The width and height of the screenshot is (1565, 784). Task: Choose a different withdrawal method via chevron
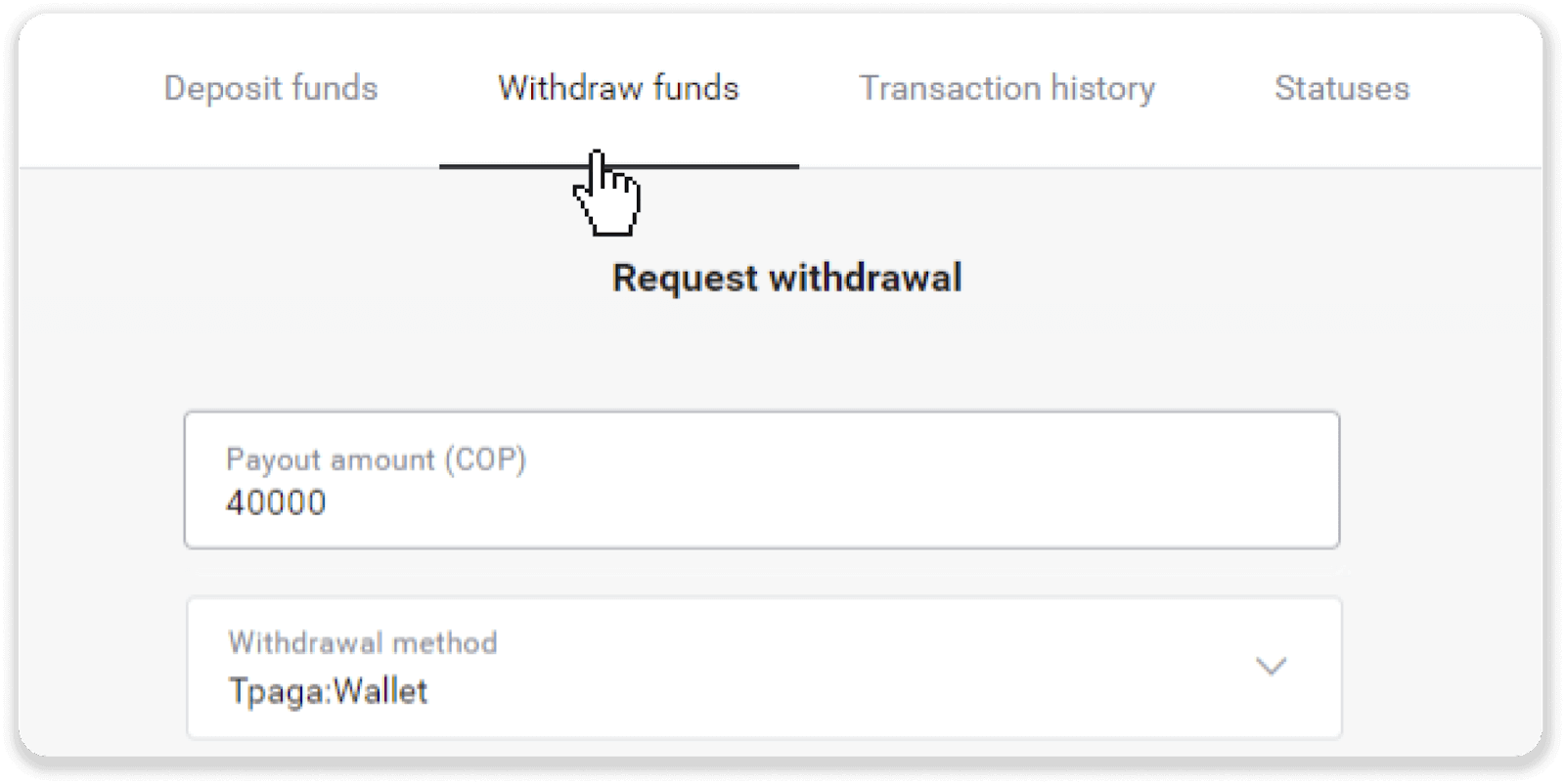pyautogui.click(x=1271, y=666)
